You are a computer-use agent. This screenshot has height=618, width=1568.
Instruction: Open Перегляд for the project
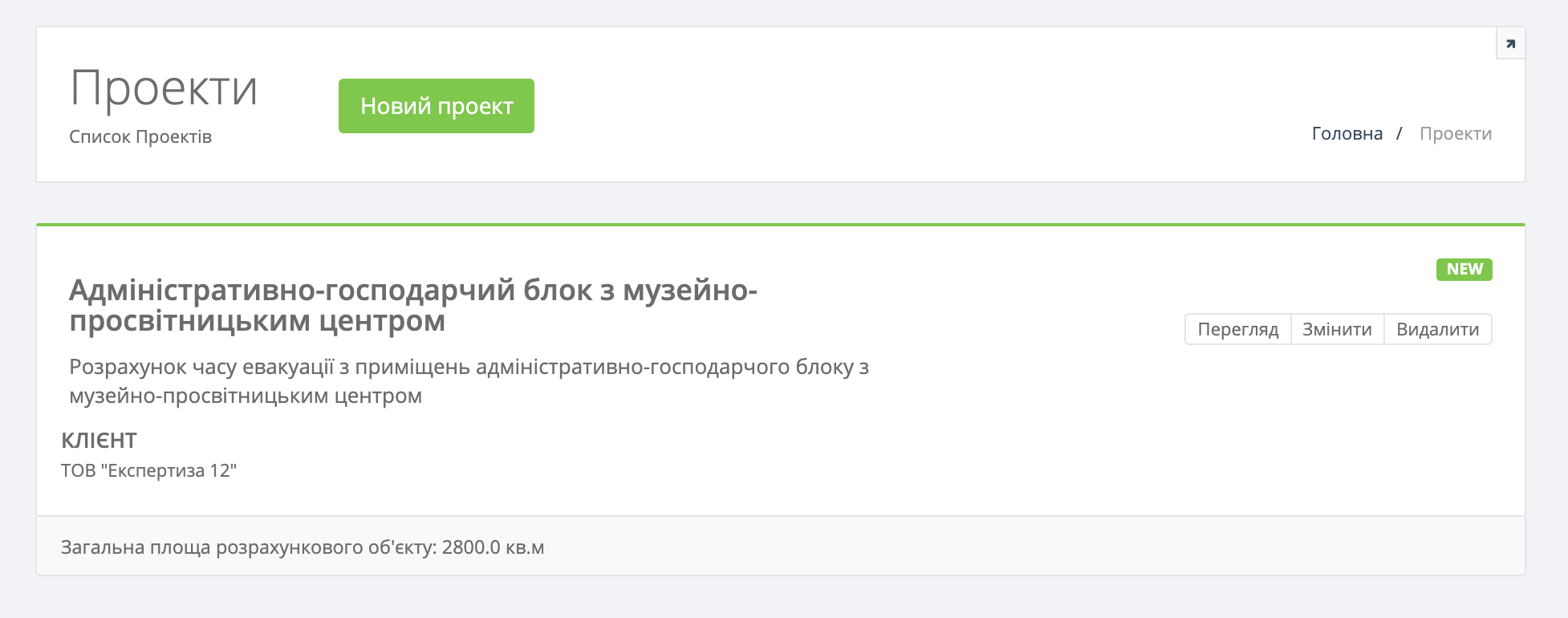(x=1237, y=329)
